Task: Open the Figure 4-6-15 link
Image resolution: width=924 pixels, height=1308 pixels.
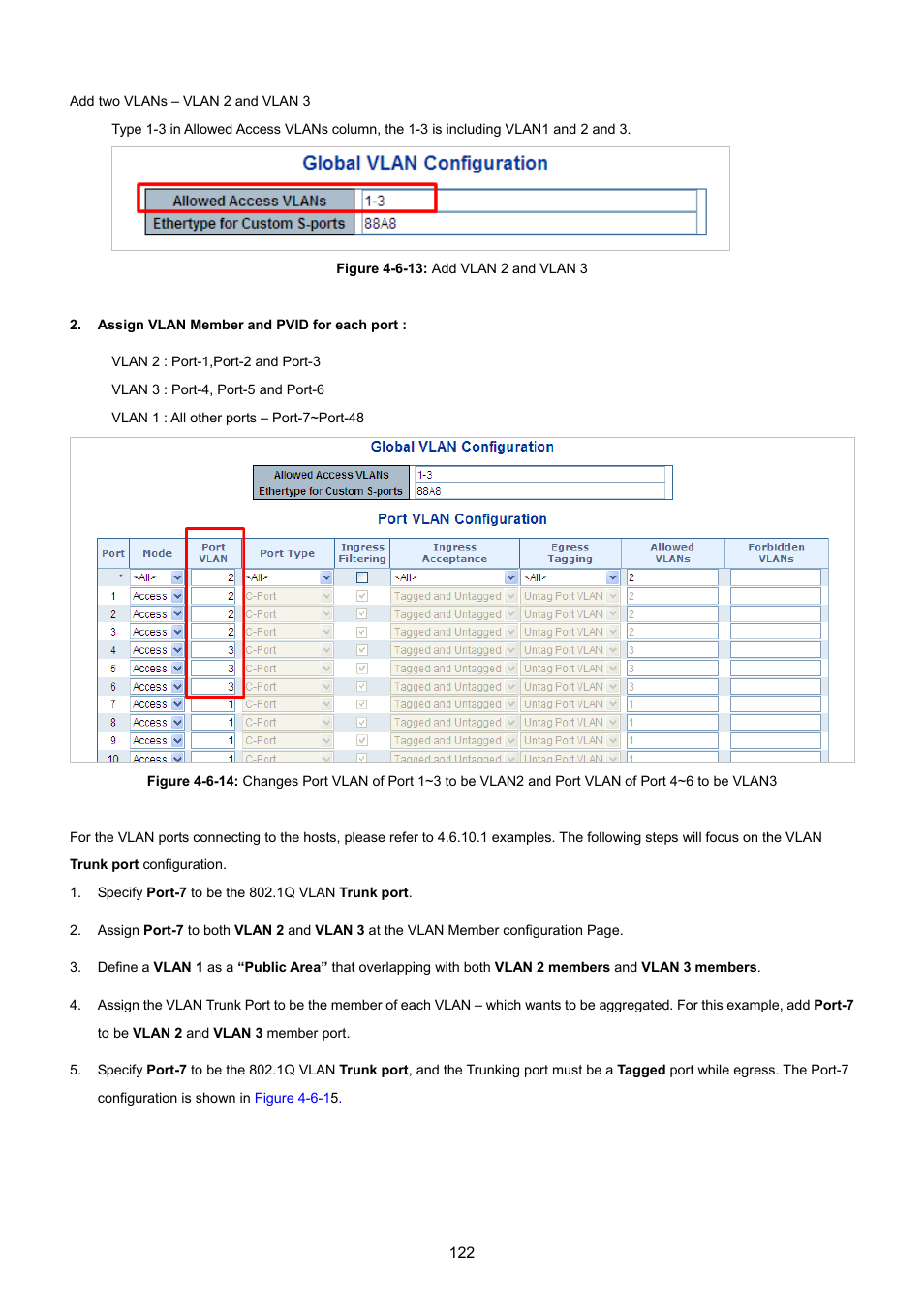Action: (296, 1098)
